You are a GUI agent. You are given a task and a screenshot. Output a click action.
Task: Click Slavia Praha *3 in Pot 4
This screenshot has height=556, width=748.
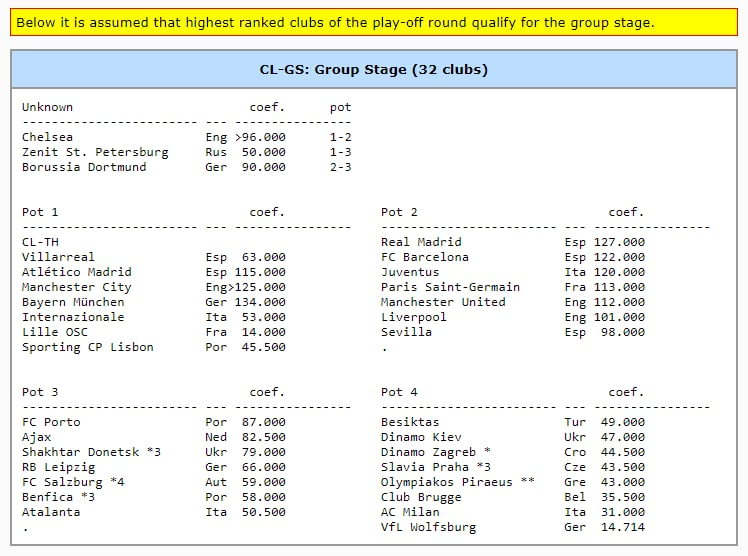(x=436, y=467)
